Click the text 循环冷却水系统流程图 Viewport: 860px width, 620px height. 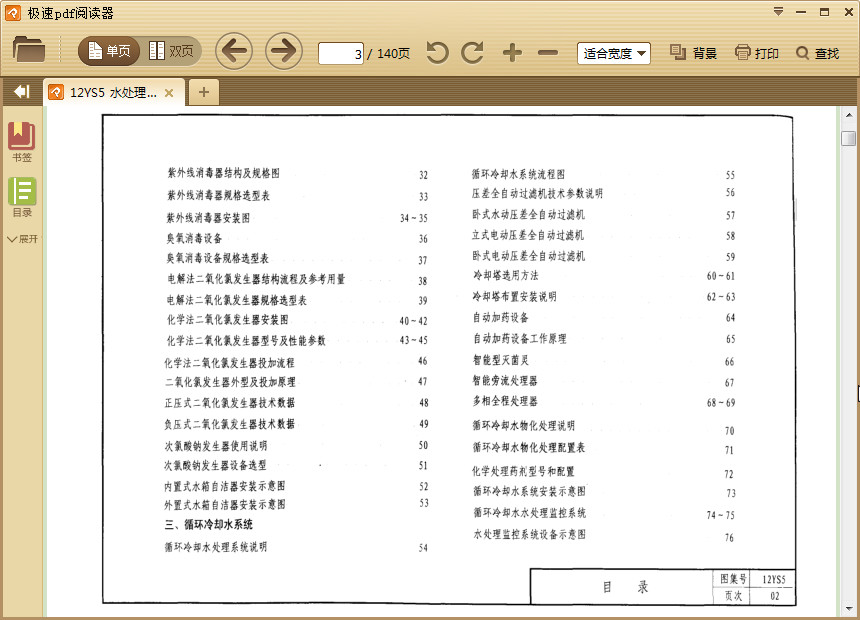[x=518, y=174]
